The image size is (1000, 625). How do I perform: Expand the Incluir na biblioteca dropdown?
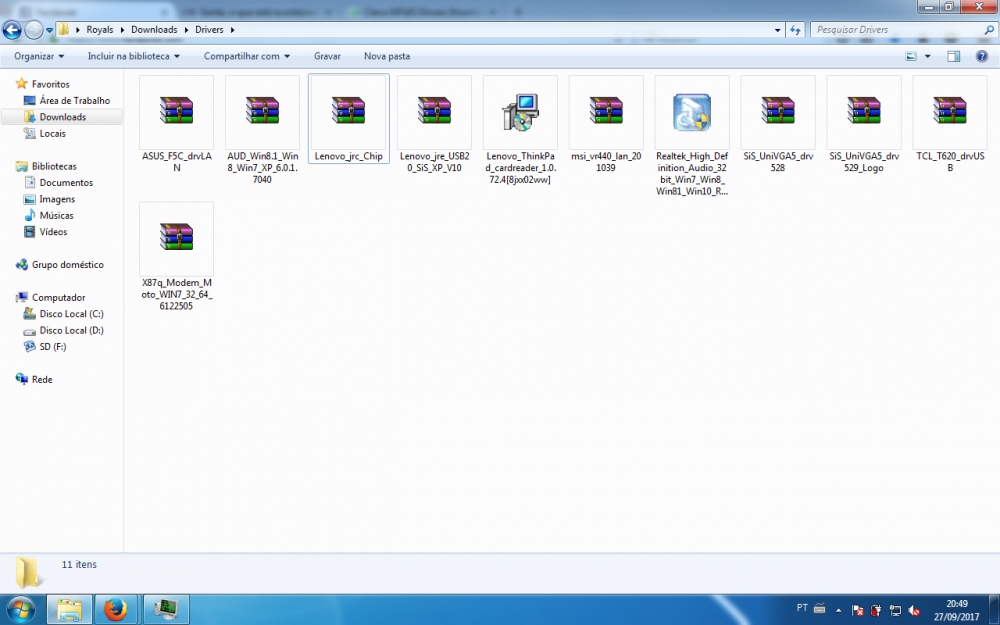[134, 56]
